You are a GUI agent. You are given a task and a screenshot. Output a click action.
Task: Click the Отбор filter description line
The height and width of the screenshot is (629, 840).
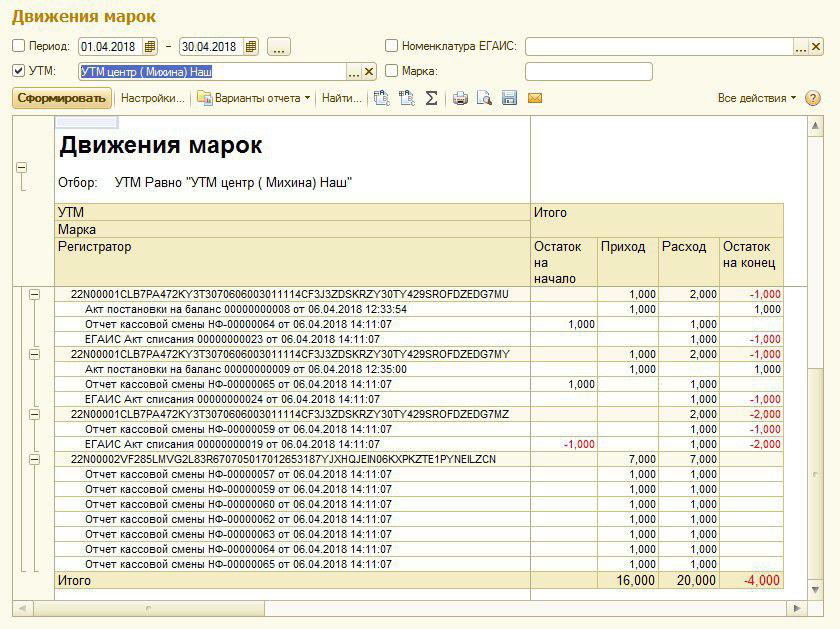point(205,182)
